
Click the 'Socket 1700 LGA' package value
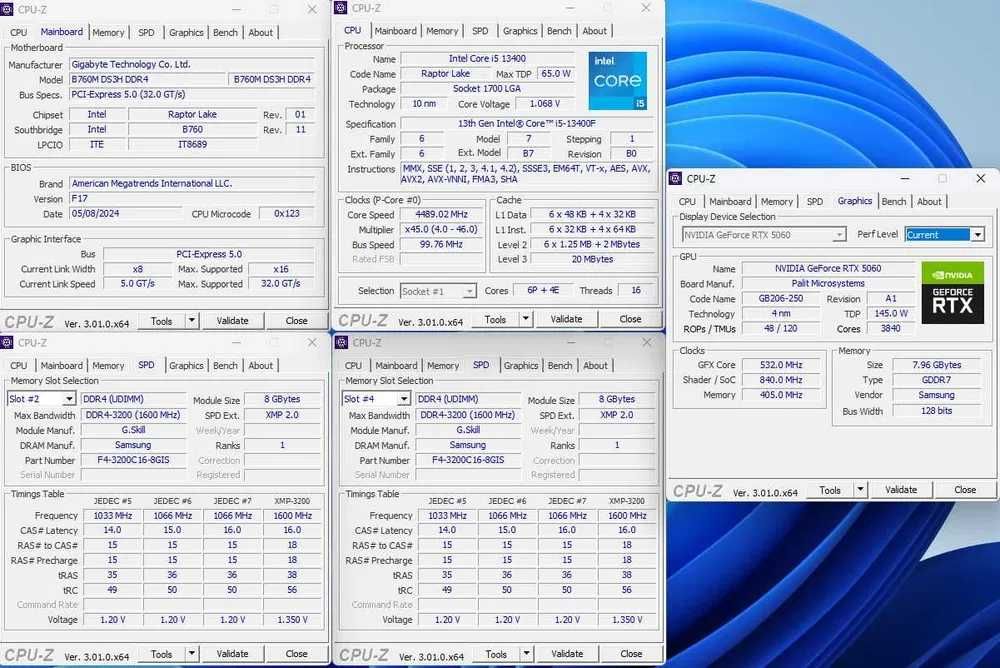[x=487, y=89]
